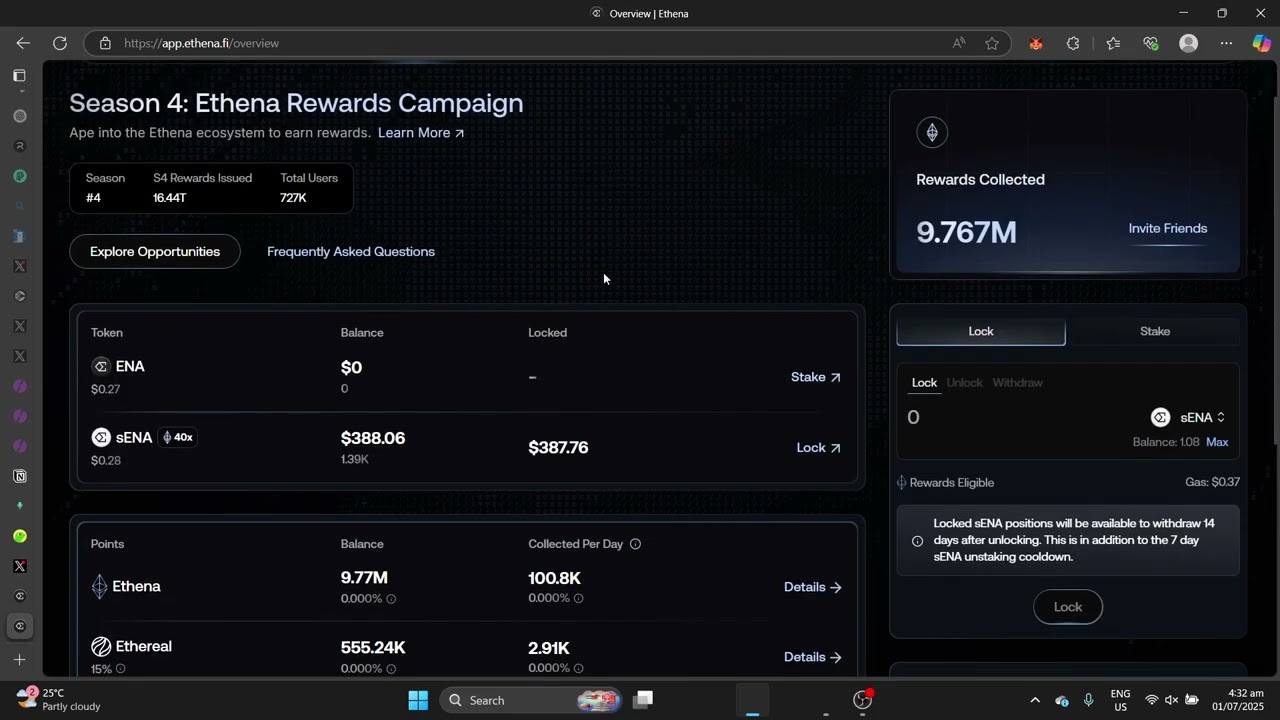Open the Learn More link
This screenshot has height=720, width=1280.
[x=421, y=133]
